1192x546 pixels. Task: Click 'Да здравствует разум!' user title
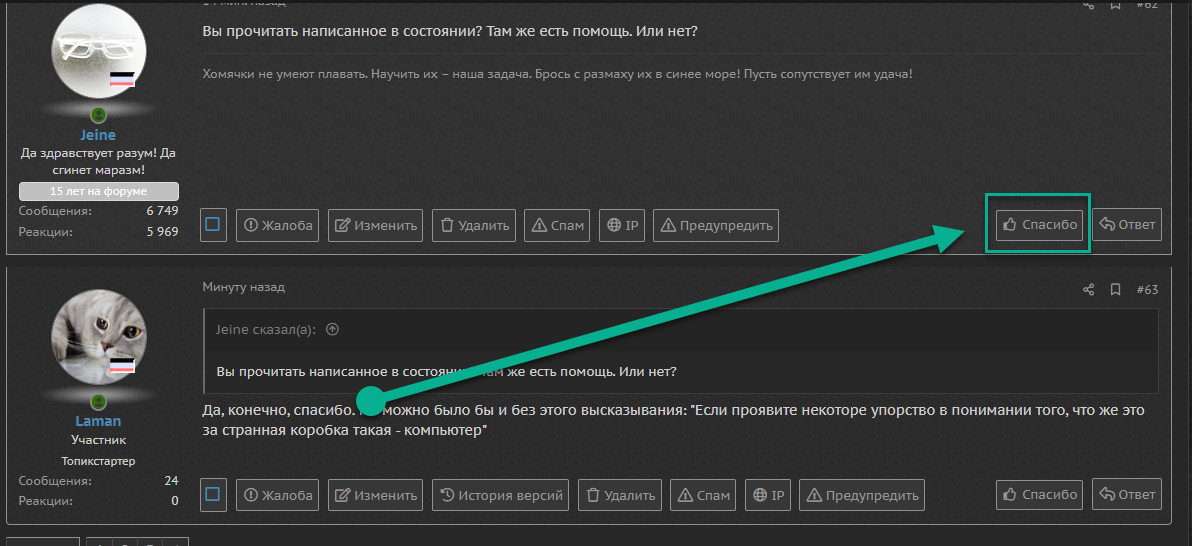click(98, 161)
